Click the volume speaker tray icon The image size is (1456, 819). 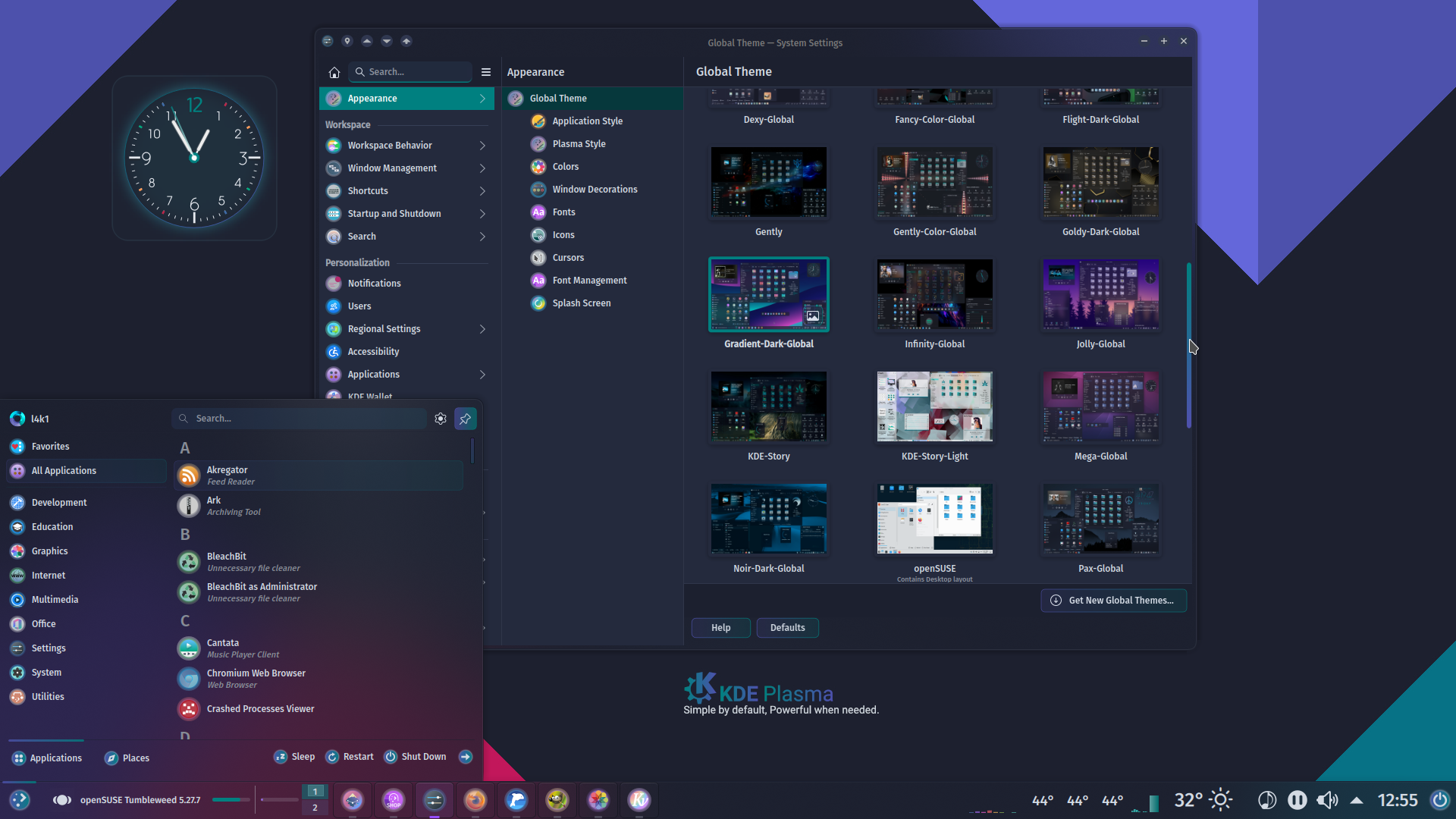pyautogui.click(x=1327, y=800)
